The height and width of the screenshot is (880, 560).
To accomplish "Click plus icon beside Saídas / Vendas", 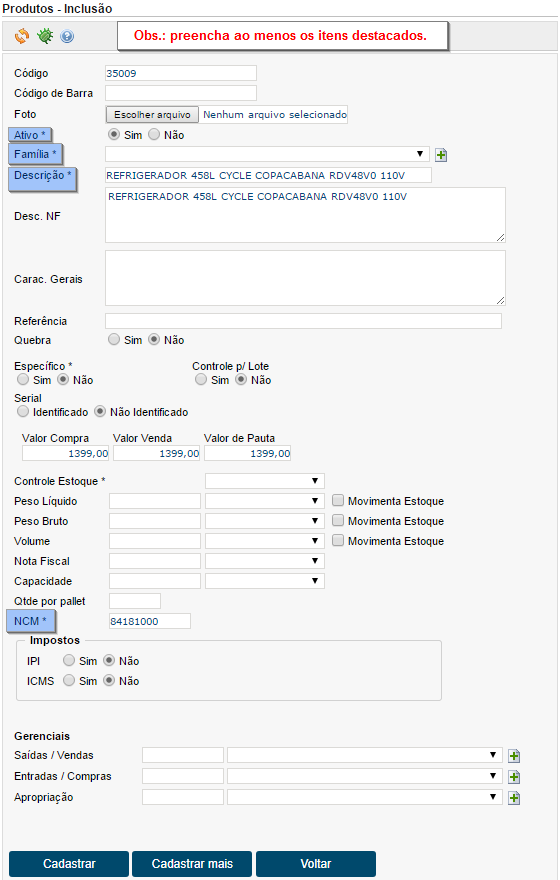I will [x=513, y=756].
